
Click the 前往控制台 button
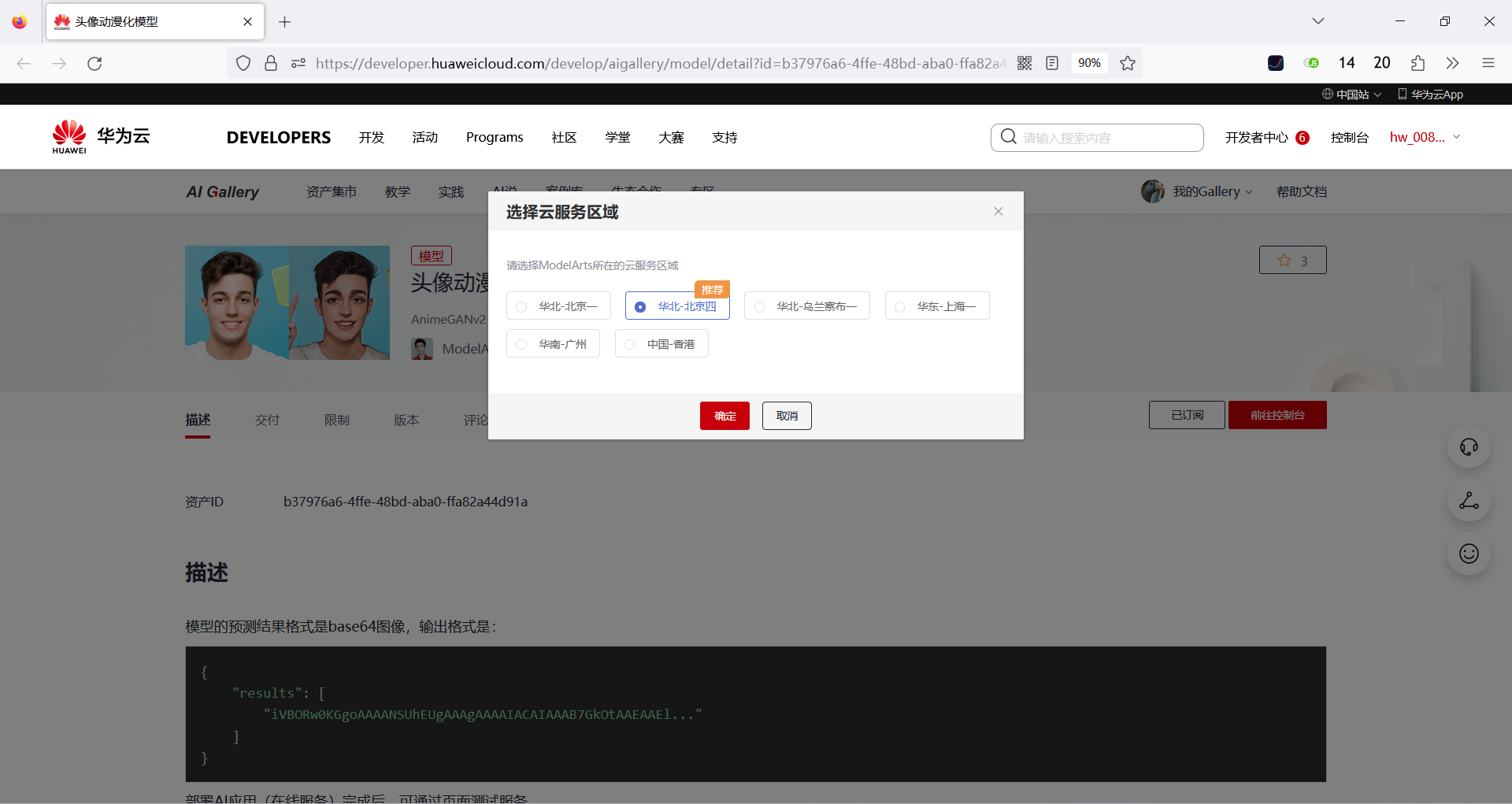[x=1277, y=415]
